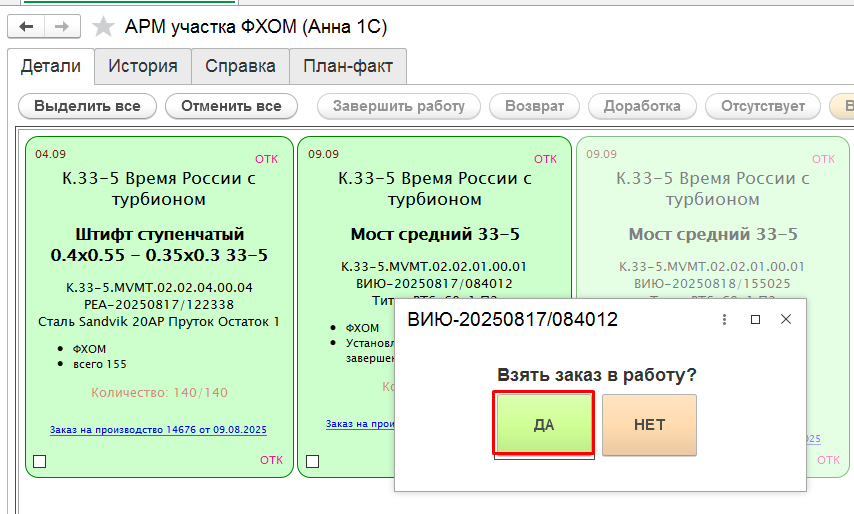Switch to the История tab
Viewport: 854px width, 514px height.
pos(143,67)
